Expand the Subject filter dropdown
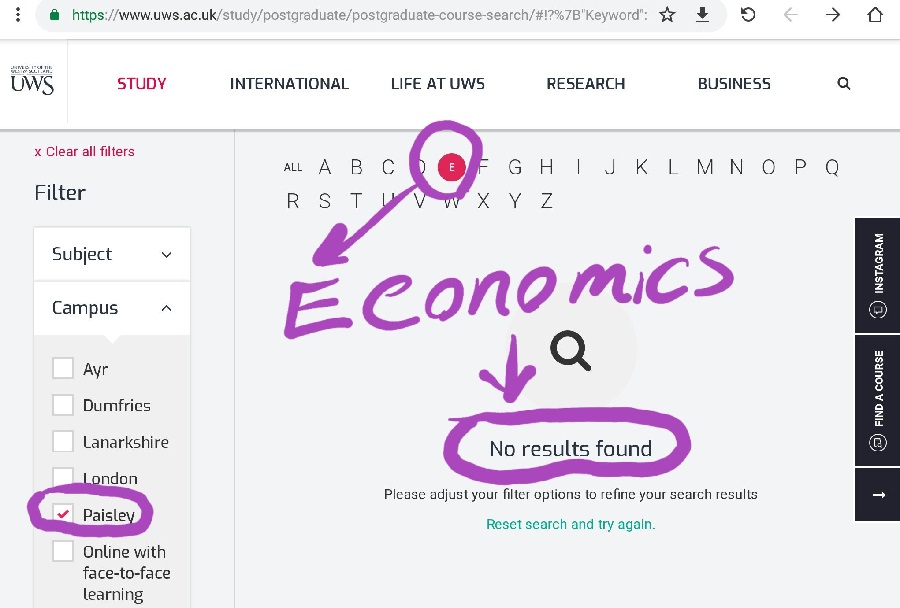 [x=112, y=254]
